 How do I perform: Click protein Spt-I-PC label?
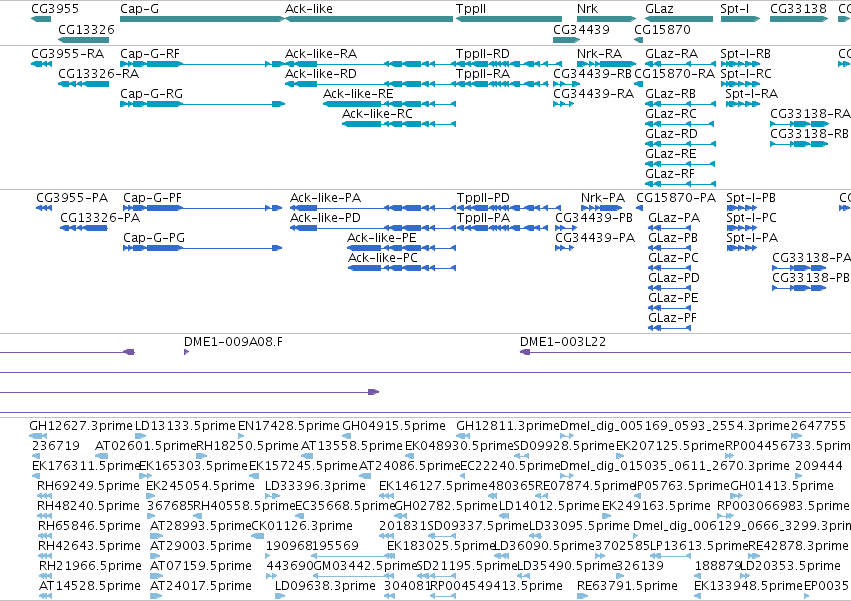click(x=752, y=218)
